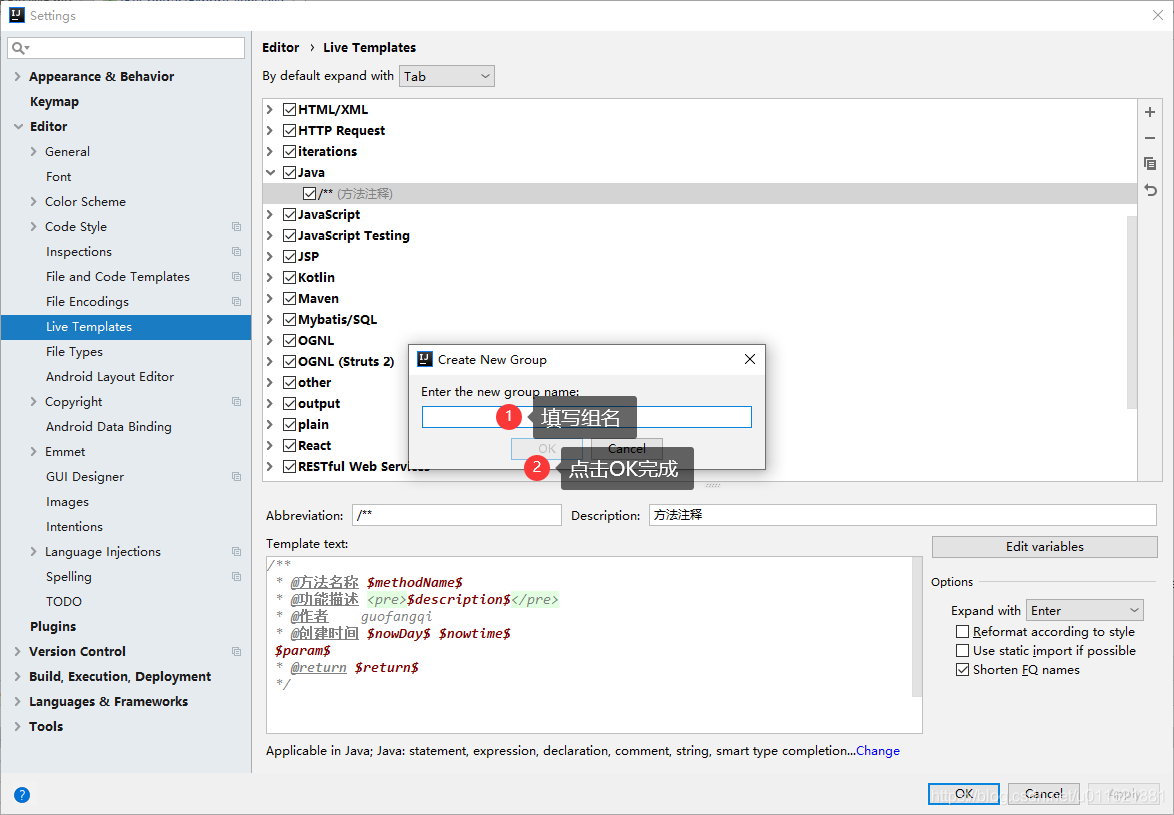1174x815 pixels.
Task: Enable Reformat according to style
Action: click(963, 632)
